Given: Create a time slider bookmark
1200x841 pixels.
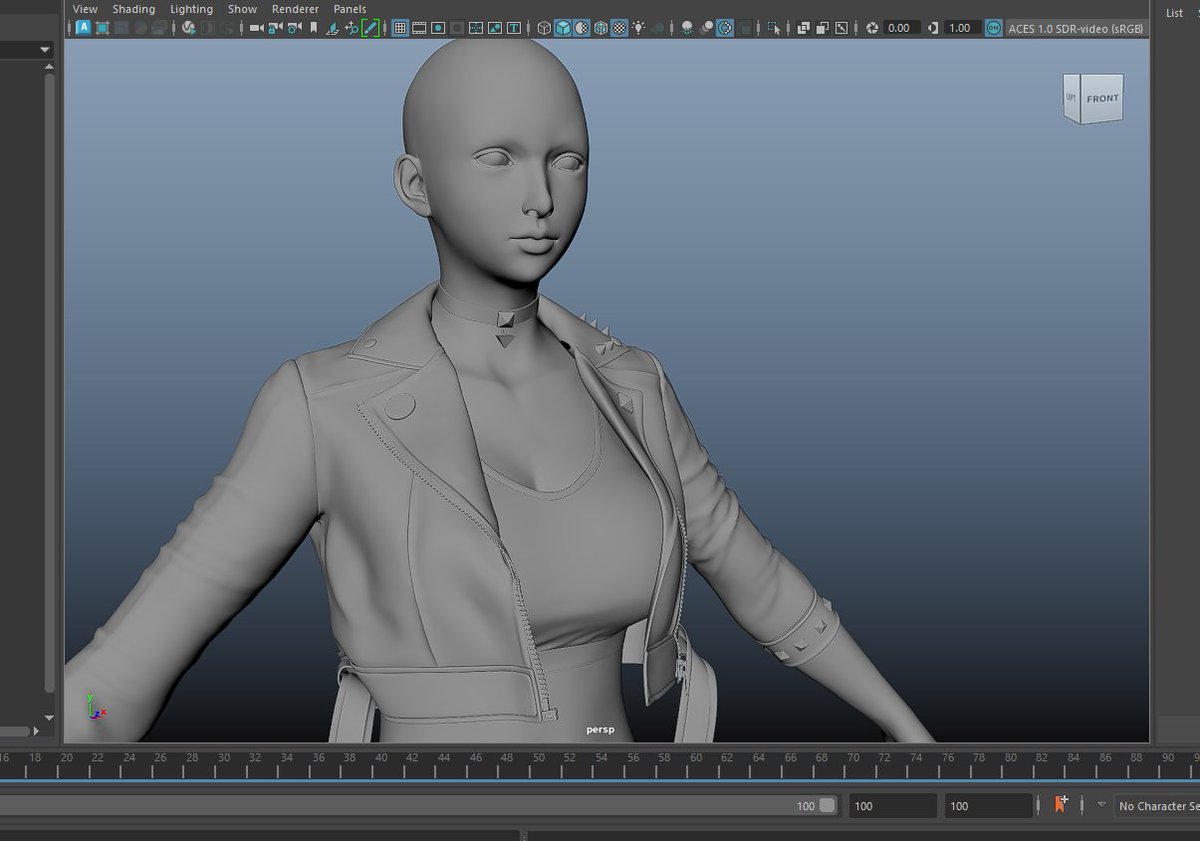Looking at the screenshot, I should [1060, 805].
